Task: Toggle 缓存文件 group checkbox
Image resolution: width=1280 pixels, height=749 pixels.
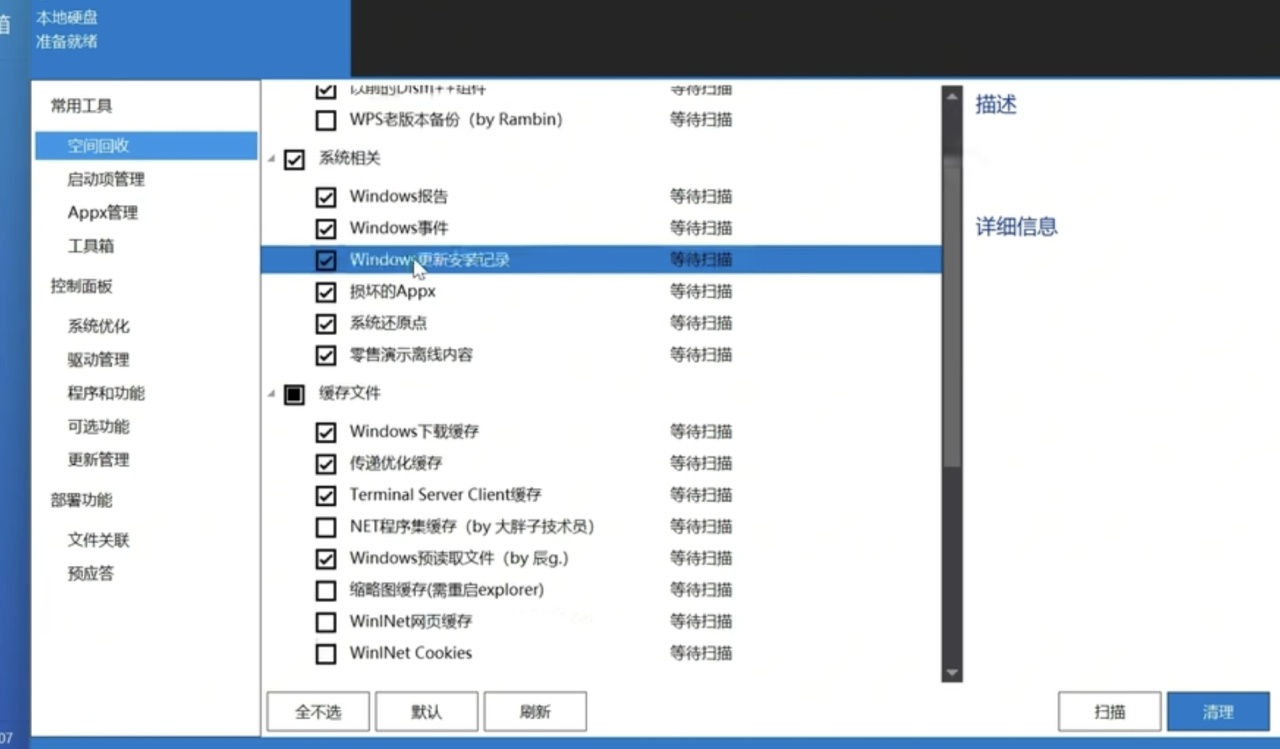Action: (x=294, y=394)
